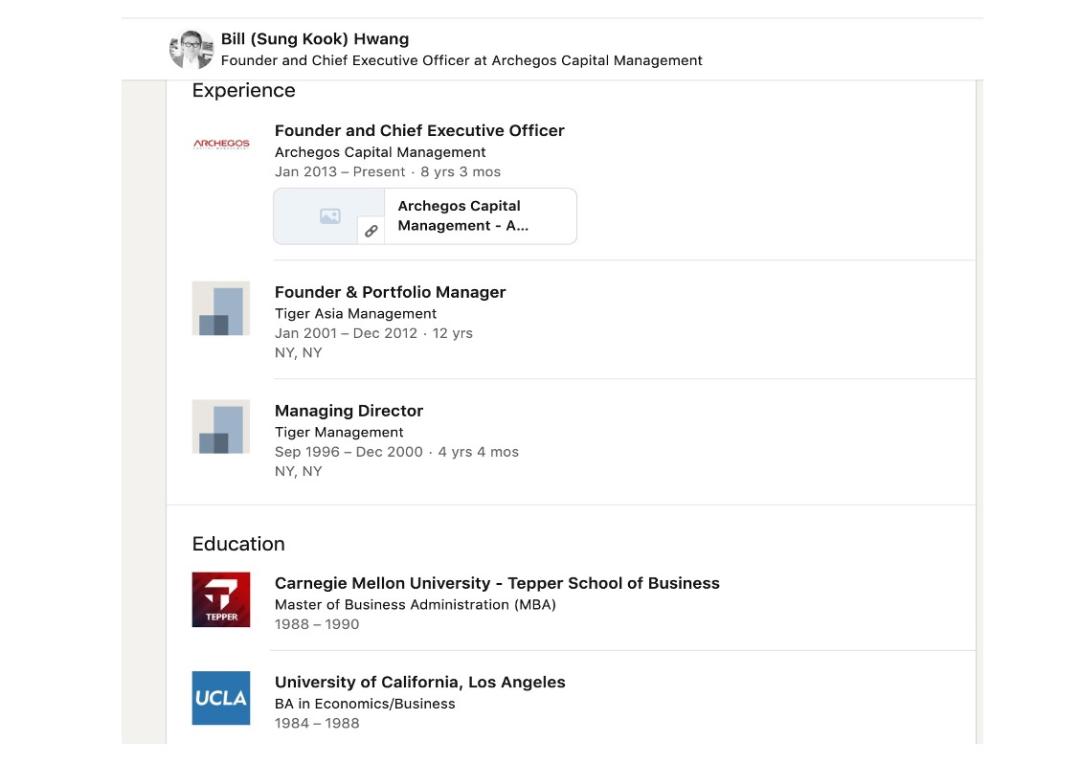Click Archegos Capital Management company name
Image resolution: width=1080 pixels, height=764 pixels.
[380, 152]
